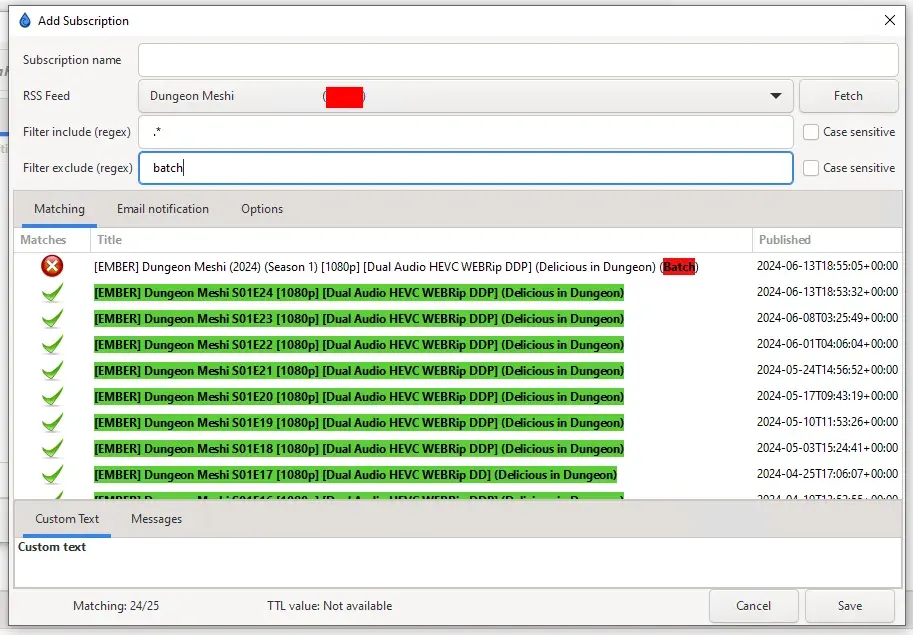The height and width of the screenshot is (635, 913).
Task: Switch to the Messages tab
Action: point(157,519)
